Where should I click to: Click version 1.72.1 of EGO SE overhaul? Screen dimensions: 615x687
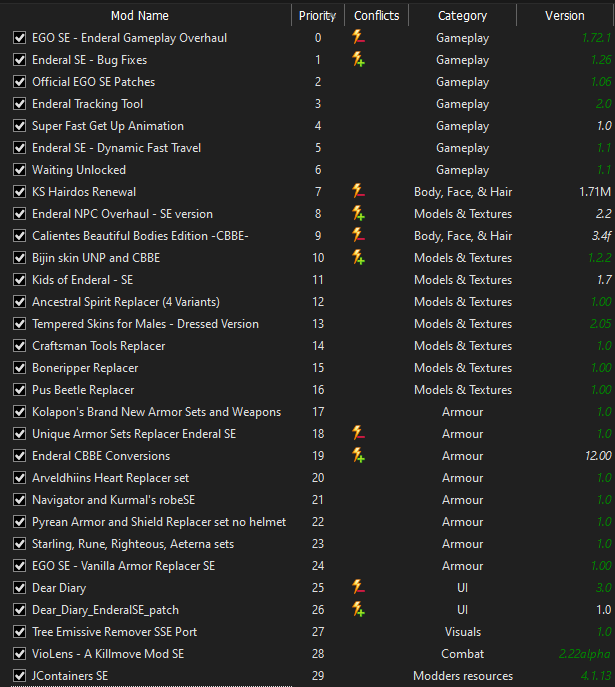tap(596, 38)
